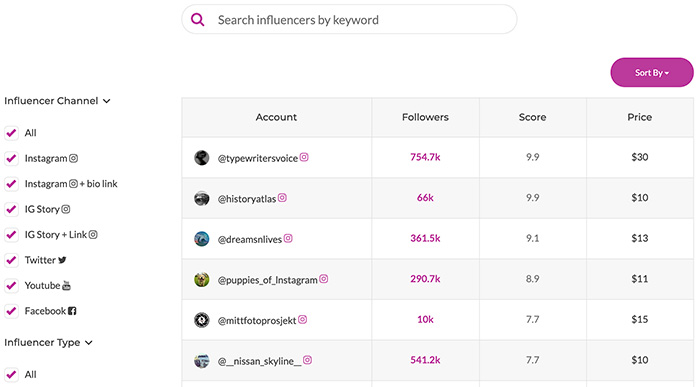Toggle the Facebook channel checkbox
The width and height of the screenshot is (700, 387).
(x=12, y=311)
